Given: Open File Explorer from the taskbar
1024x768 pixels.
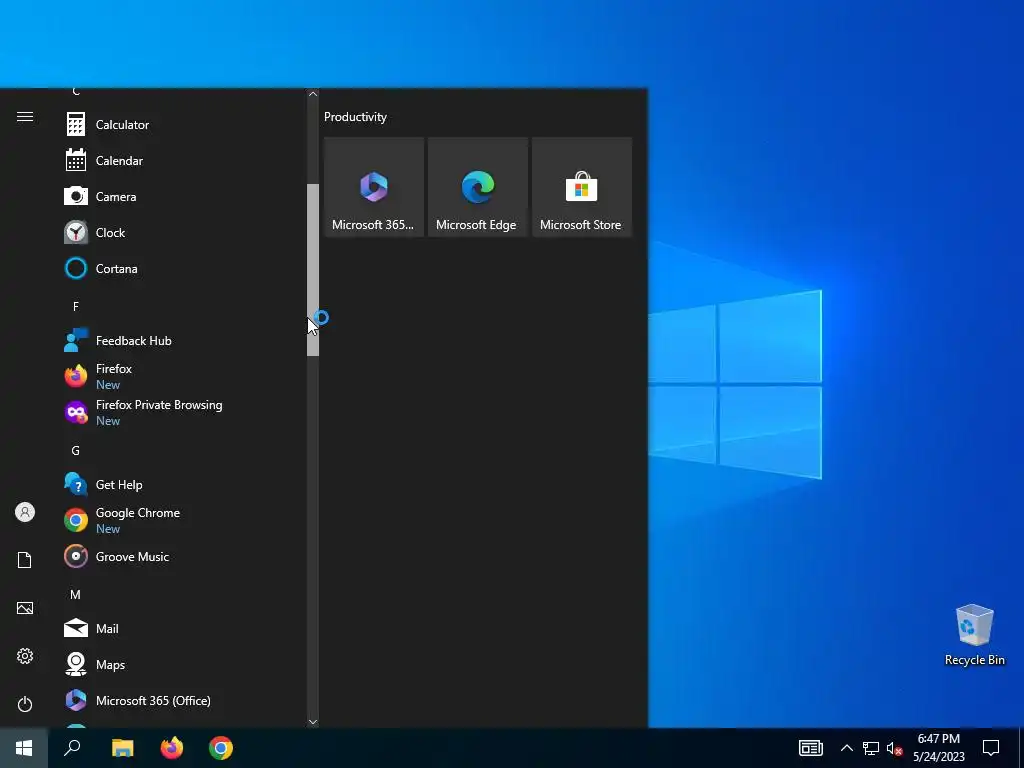Looking at the screenshot, I should tap(122, 748).
